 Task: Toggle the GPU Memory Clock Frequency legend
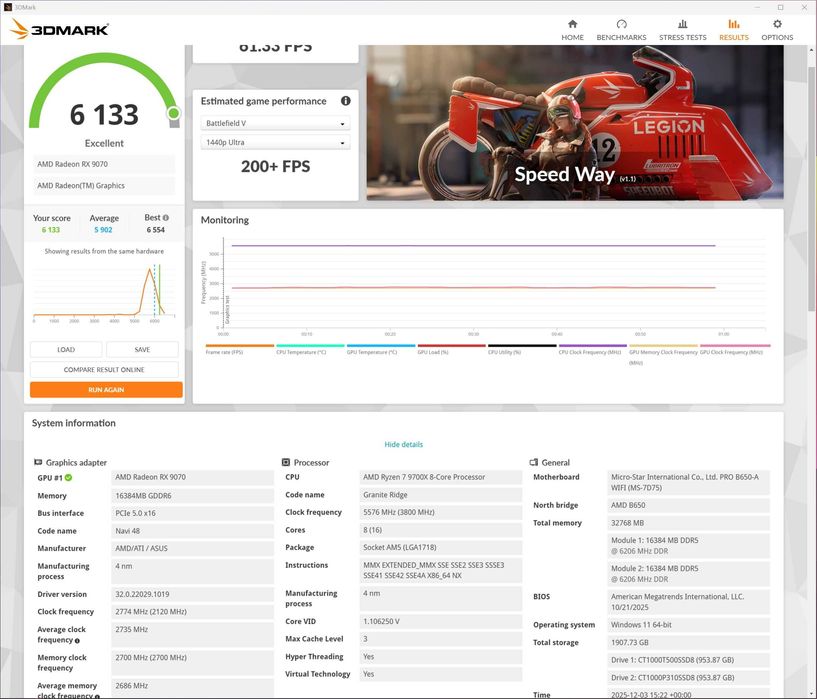point(663,354)
